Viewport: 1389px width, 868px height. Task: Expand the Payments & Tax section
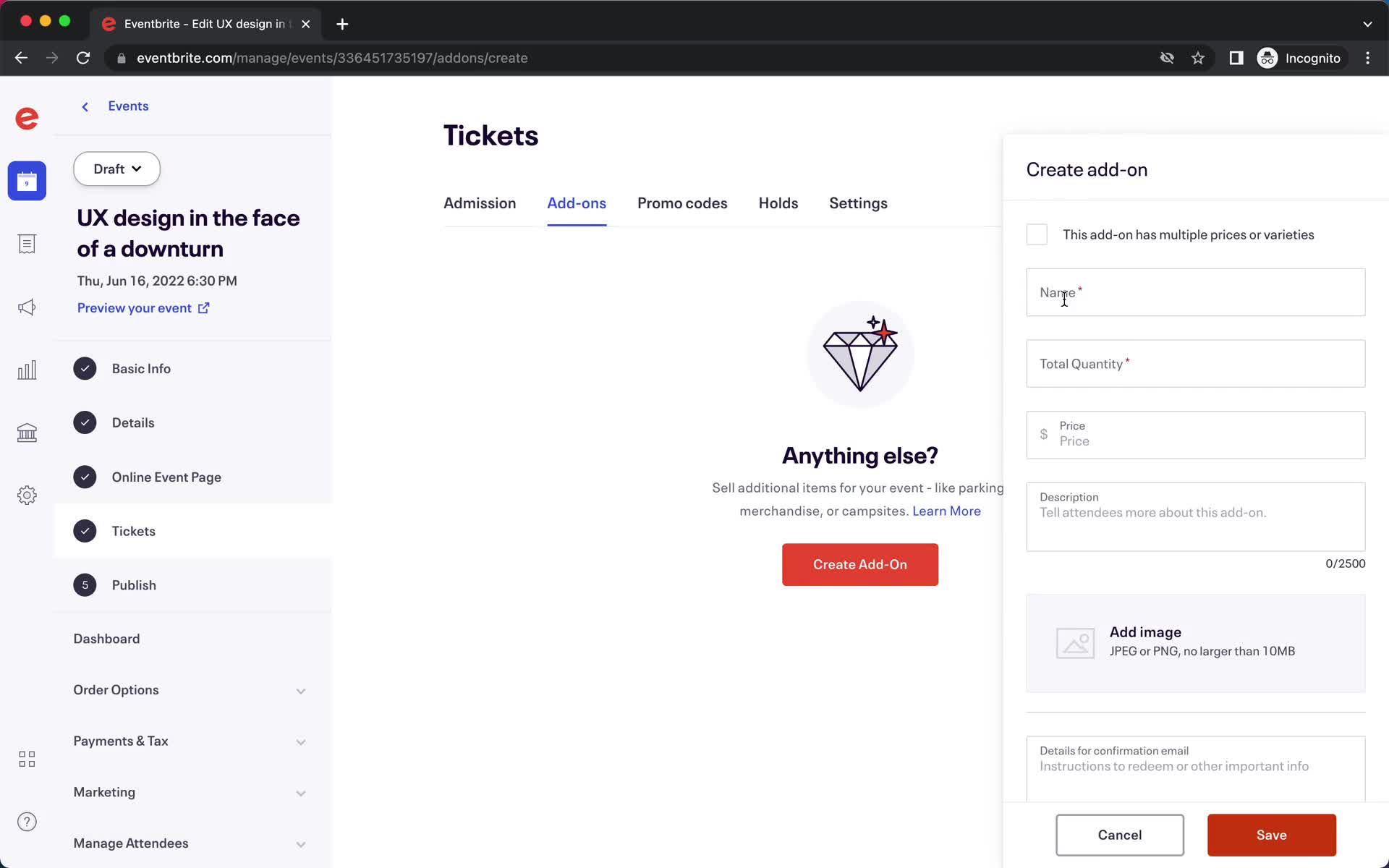click(301, 741)
